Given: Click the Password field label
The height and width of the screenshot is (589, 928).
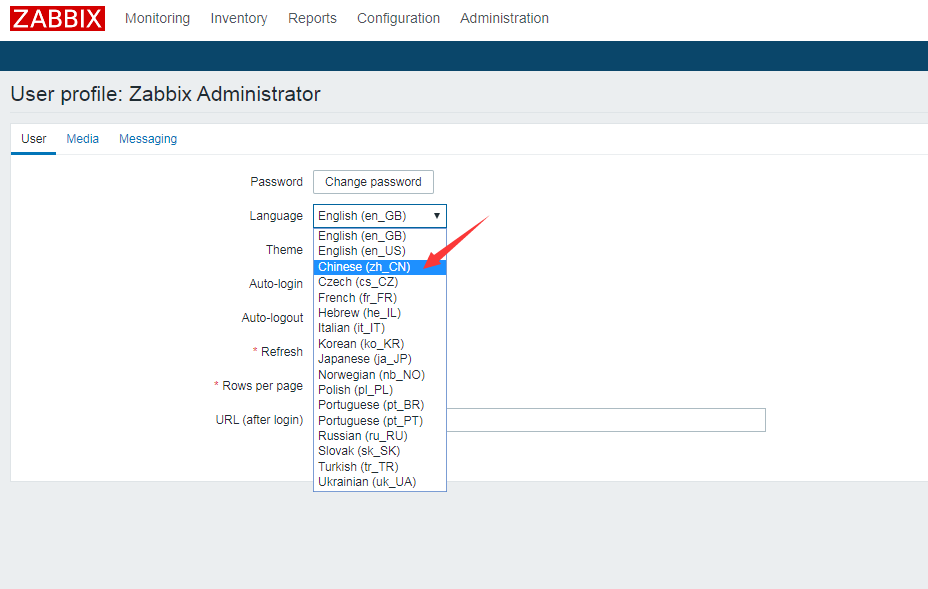Looking at the screenshot, I should tap(276, 182).
